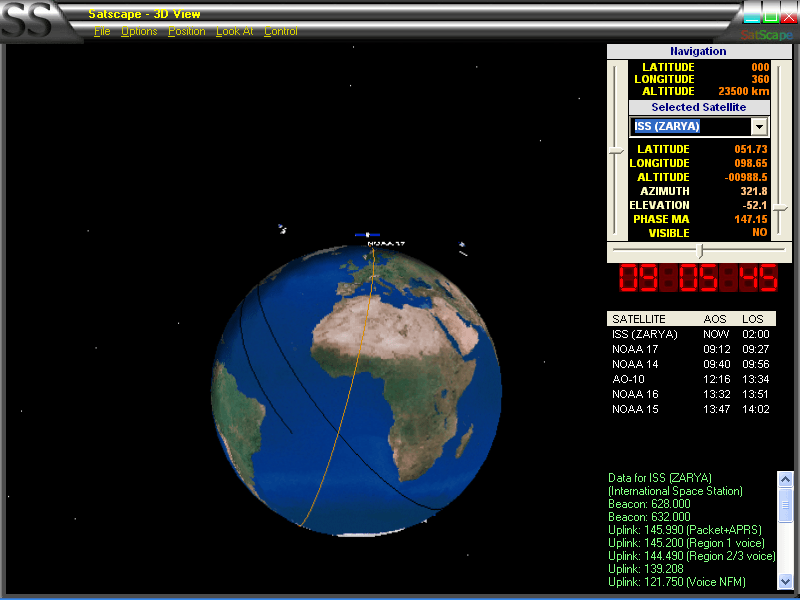Select the satellite icon right of NOAA 17
The height and width of the screenshot is (600, 800).
coord(462,248)
